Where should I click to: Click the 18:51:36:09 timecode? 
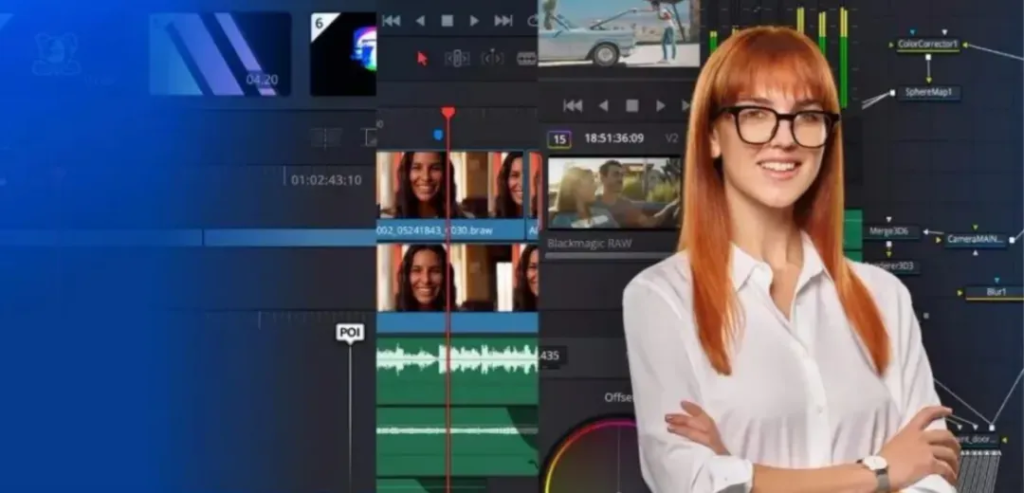click(x=614, y=138)
